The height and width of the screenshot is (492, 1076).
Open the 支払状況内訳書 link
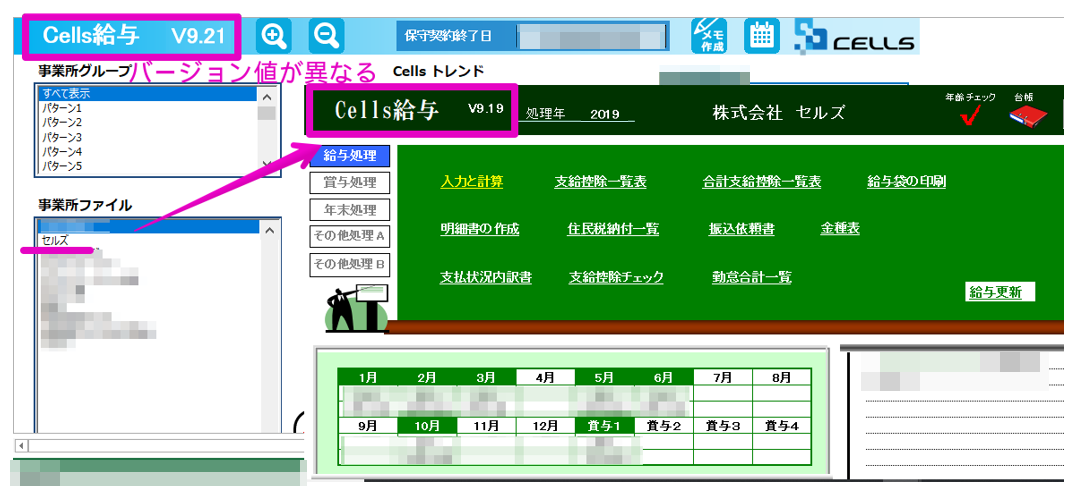[486, 277]
